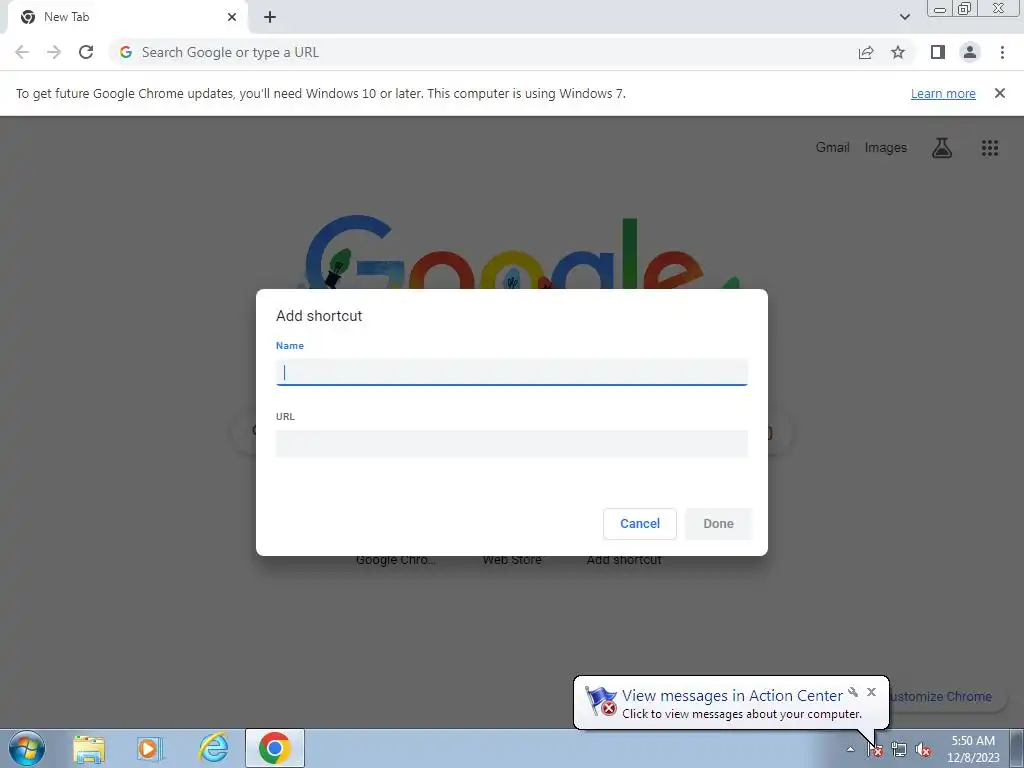Reload the page with the refresh icon
The height and width of the screenshot is (768, 1024).
86,52
